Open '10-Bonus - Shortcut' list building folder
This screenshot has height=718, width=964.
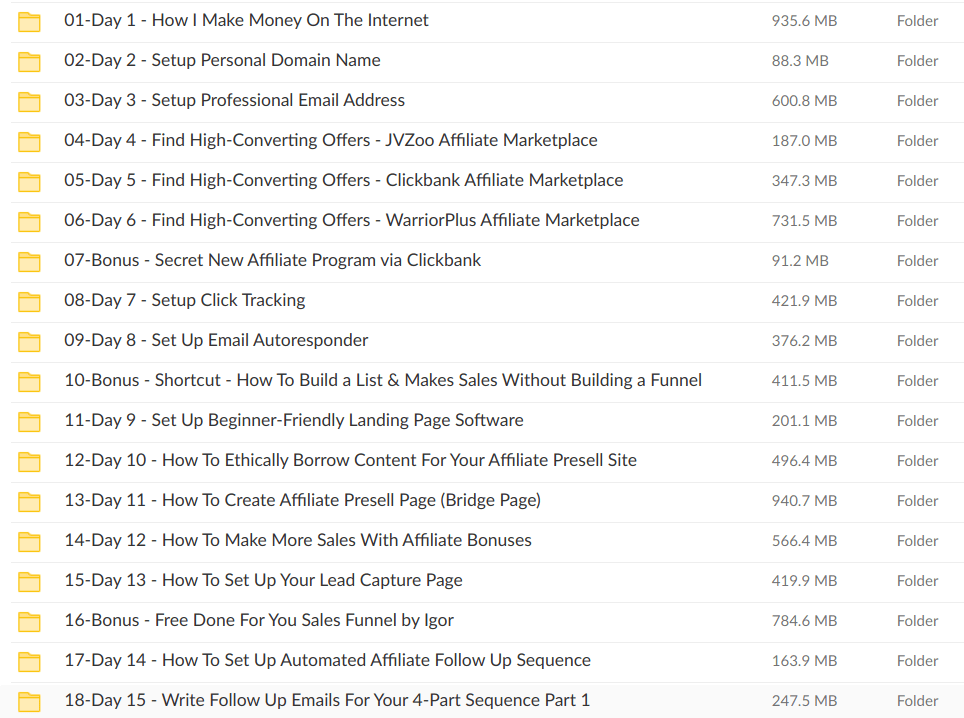point(382,380)
